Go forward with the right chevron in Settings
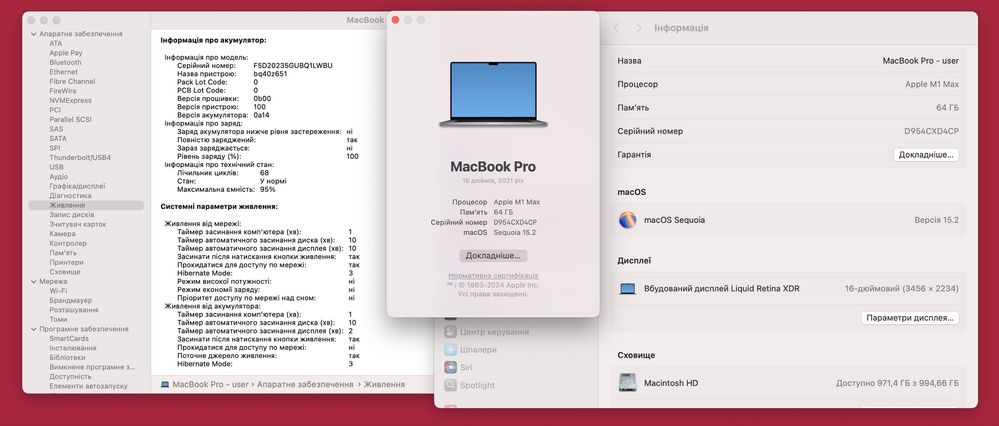The height and width of the screenshot is (426, 999). pyautogui.click(x=638, y=28)
